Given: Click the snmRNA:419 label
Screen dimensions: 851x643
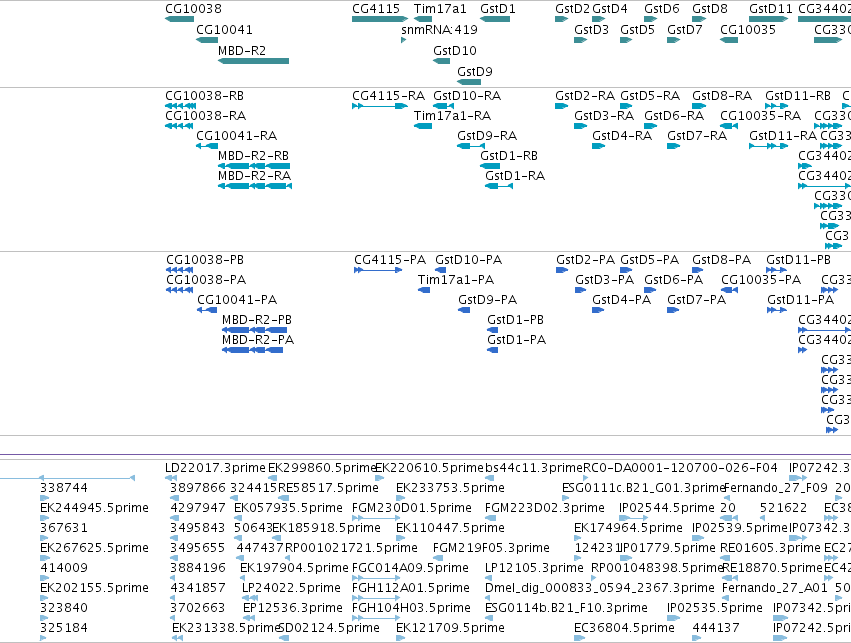Looking at the screenshot, I should pyautogui.click(x=440, y=30).
